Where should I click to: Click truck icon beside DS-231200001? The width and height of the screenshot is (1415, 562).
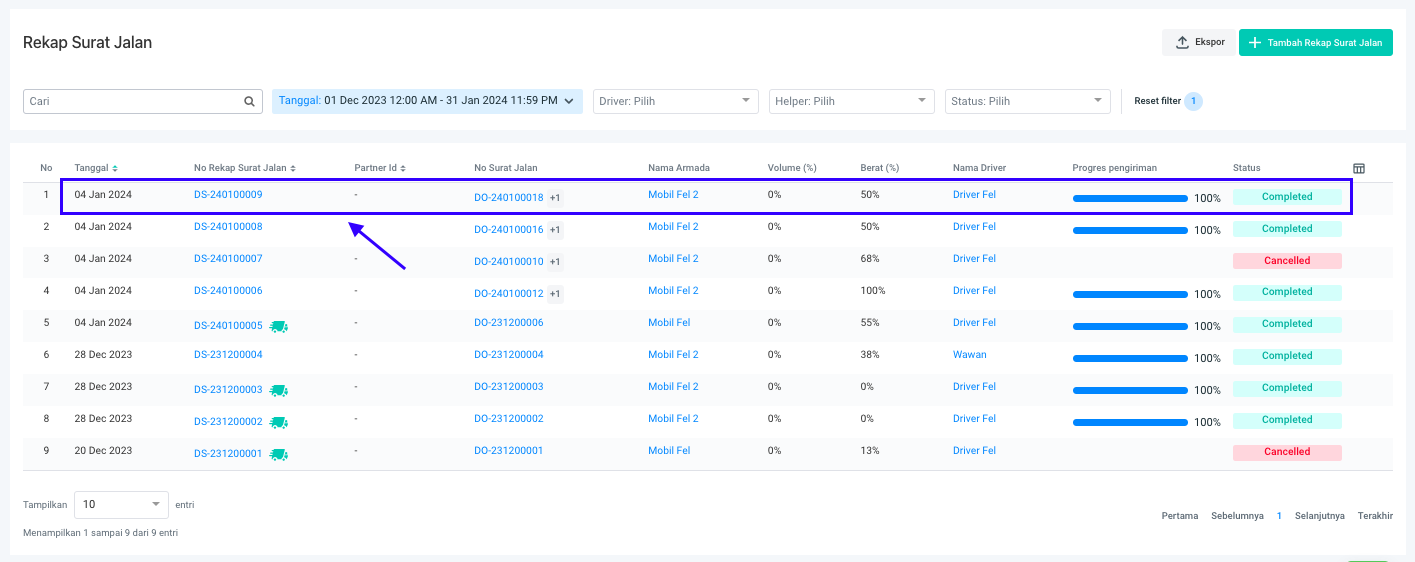[x=279, y=454]
